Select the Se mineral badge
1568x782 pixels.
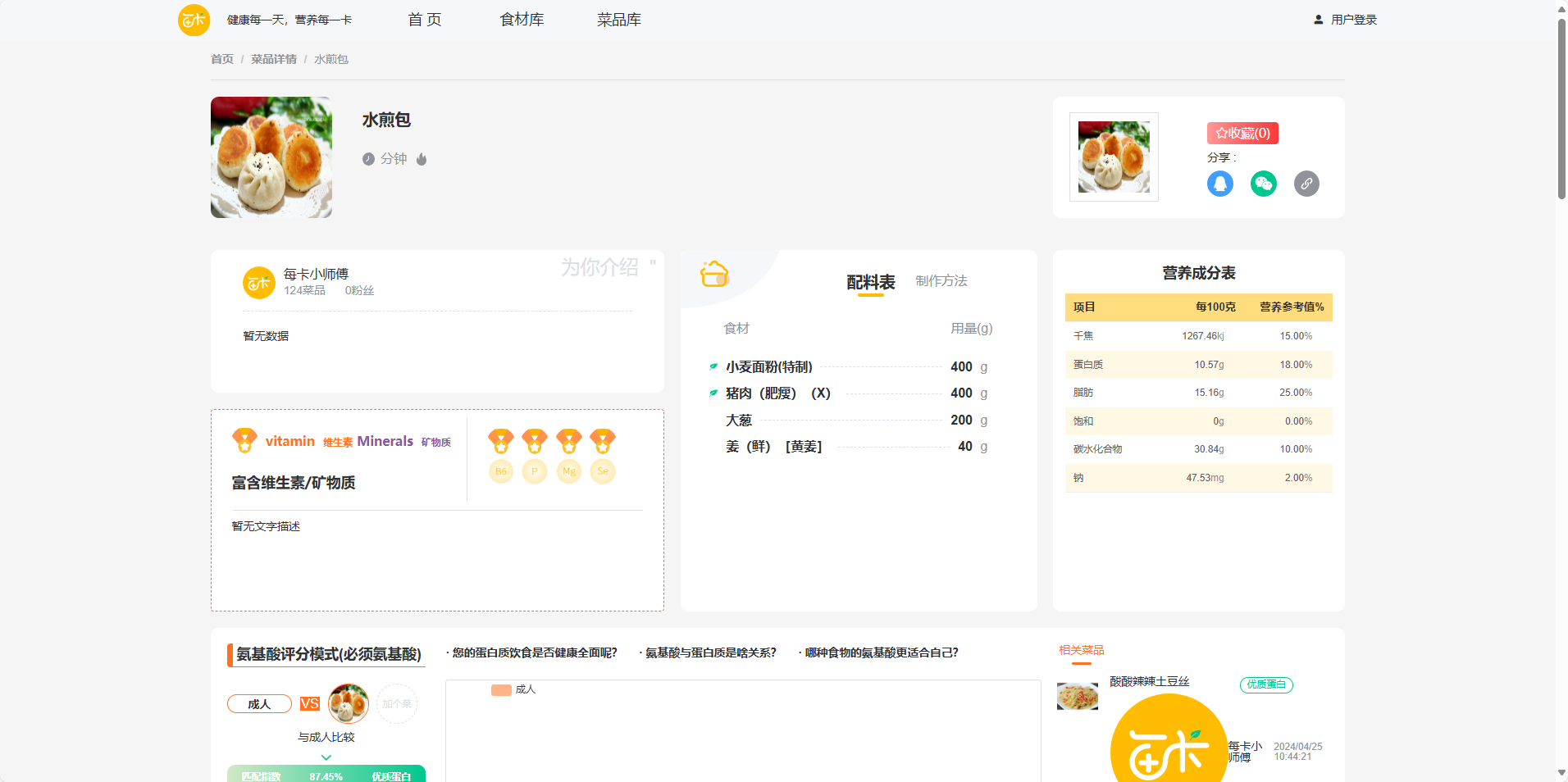click(x=602, y=471)
